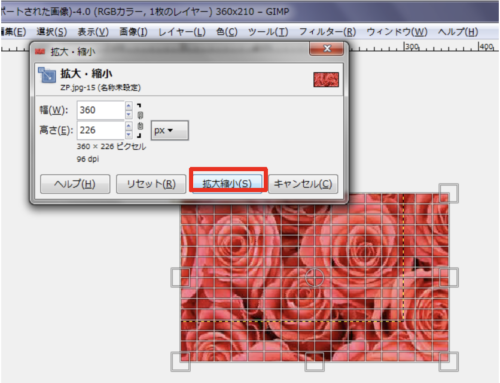
Task: Close the 拡大・縮小 dialog
Action: tap(327, 49)
